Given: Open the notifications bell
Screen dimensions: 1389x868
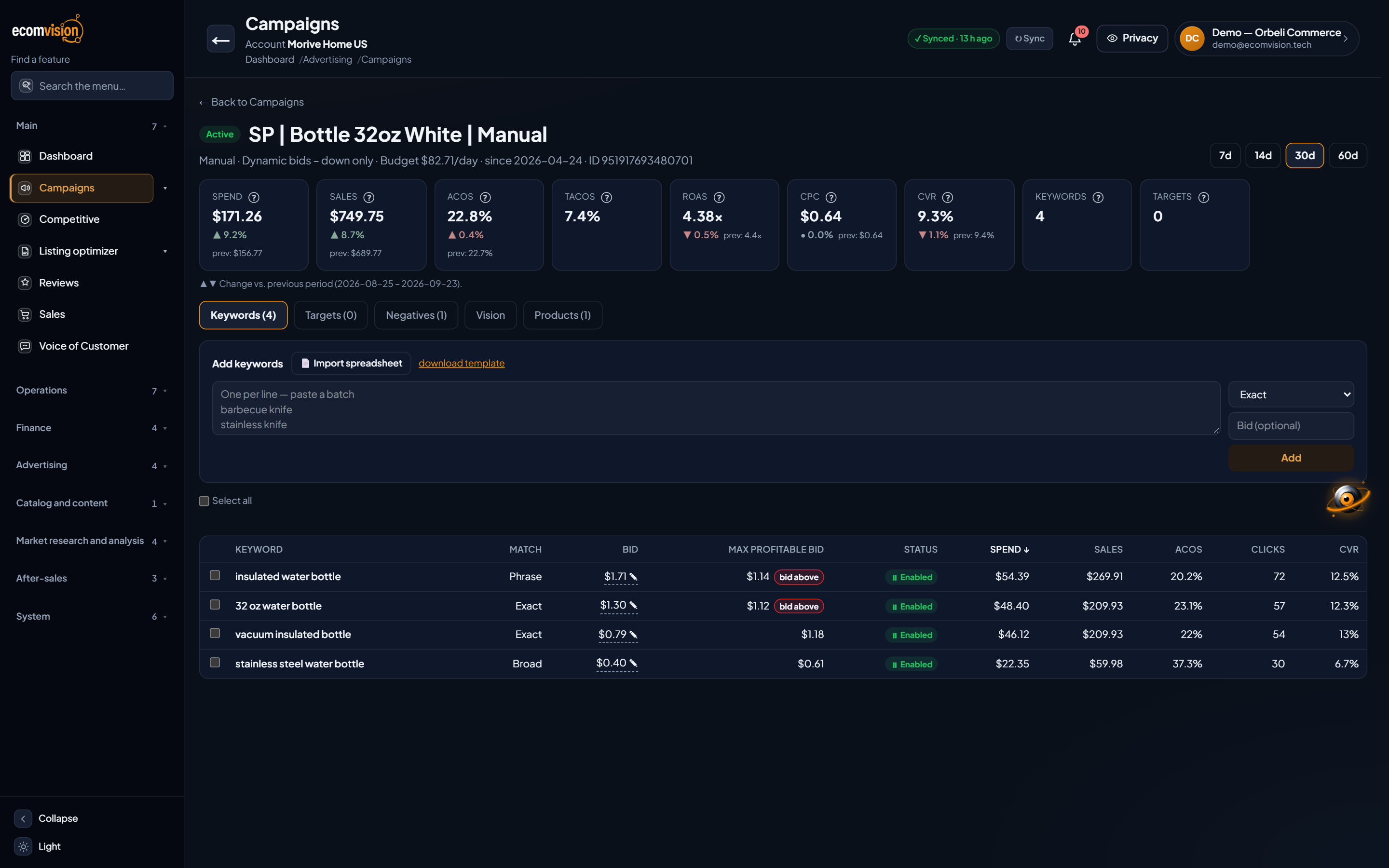Looking at the screenshot, I should pos(1075,39).
